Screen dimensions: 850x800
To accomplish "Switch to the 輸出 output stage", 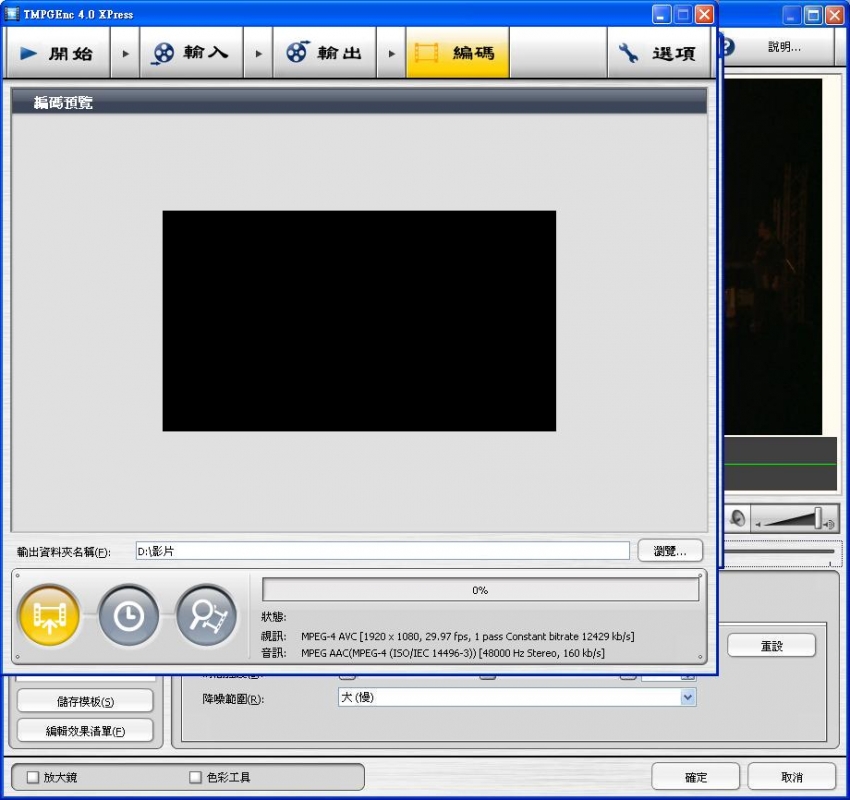I will click(324, 53).
